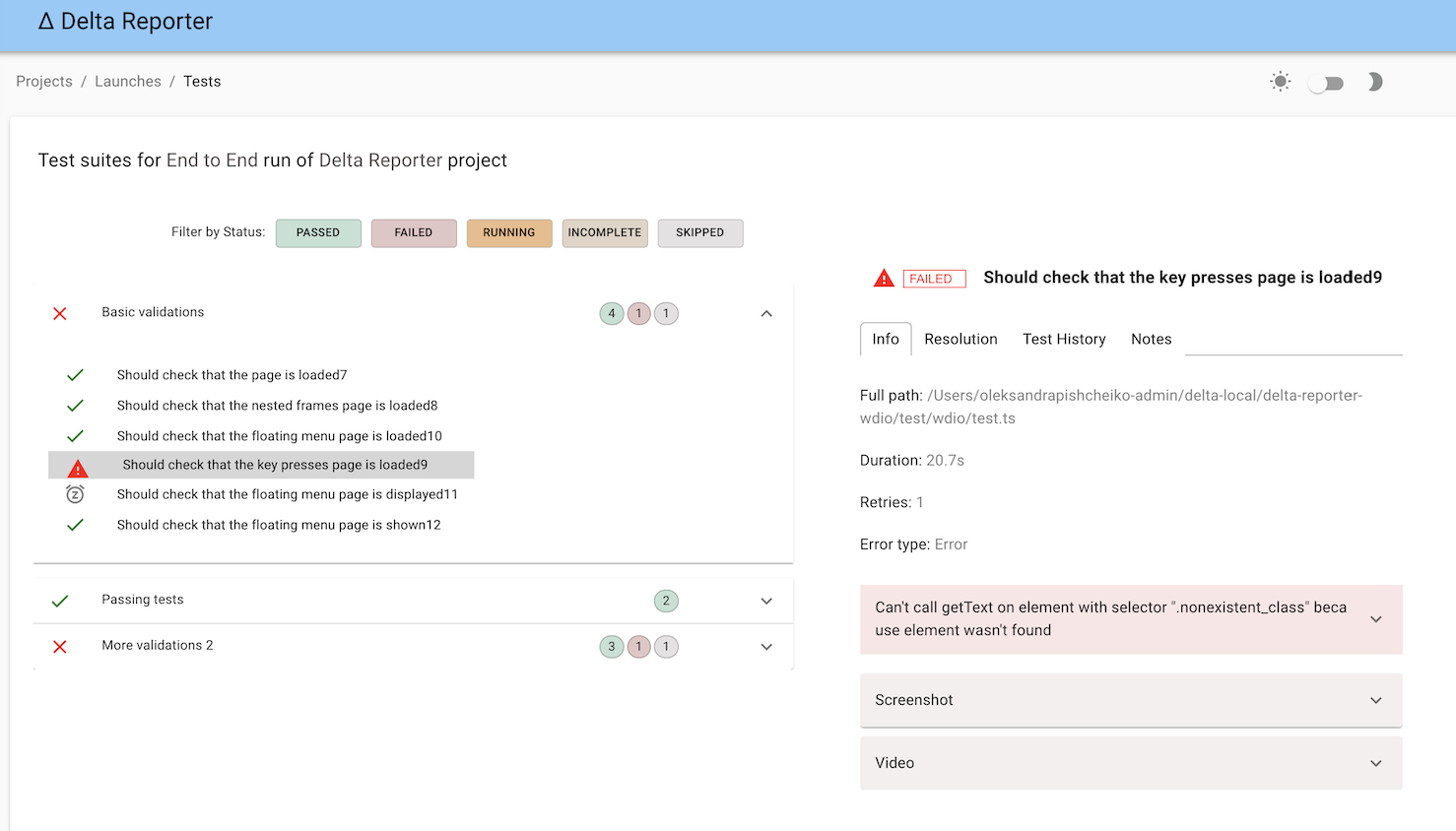Select test 'Should check that the page is loaded7'
The image size is (1456, 831).
(x=232, y=375)
